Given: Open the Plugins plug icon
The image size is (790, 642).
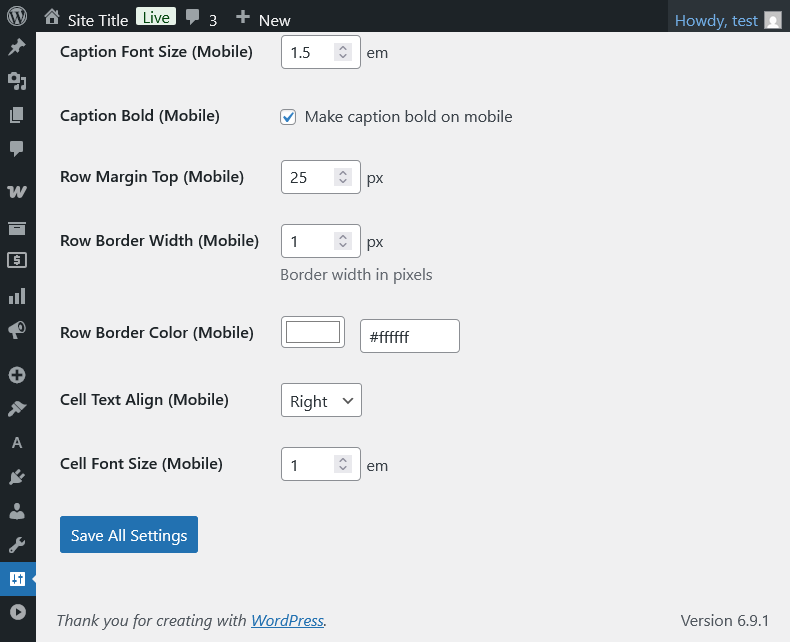Looking at the screenshot, I should click(x=17, y=477).
